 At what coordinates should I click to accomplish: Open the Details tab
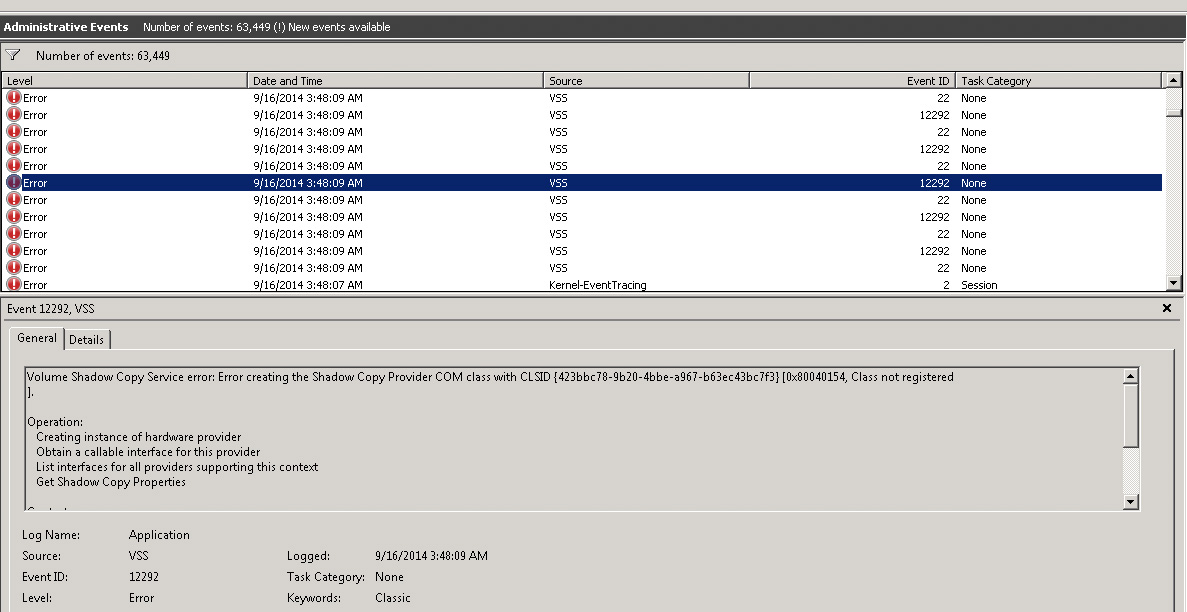(86, 340)
